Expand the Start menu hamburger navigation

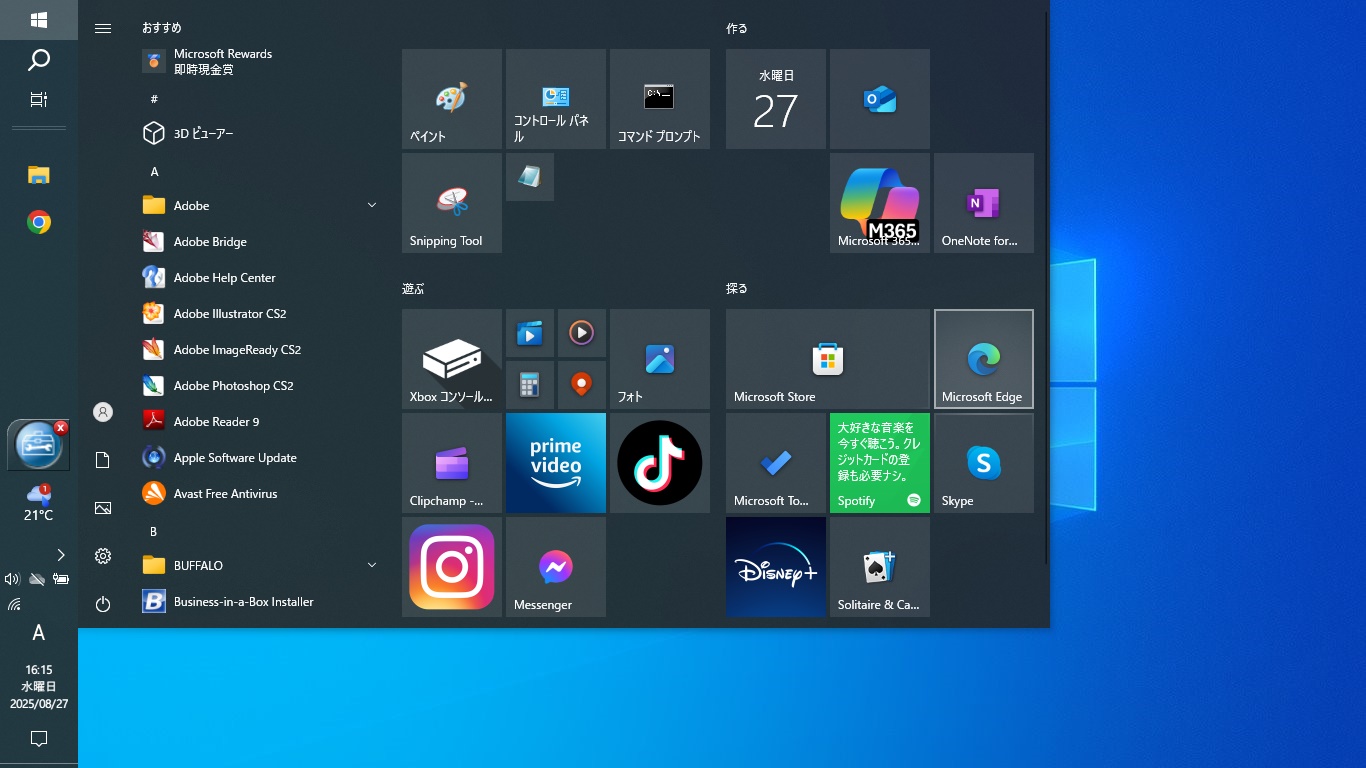[103, 28]
